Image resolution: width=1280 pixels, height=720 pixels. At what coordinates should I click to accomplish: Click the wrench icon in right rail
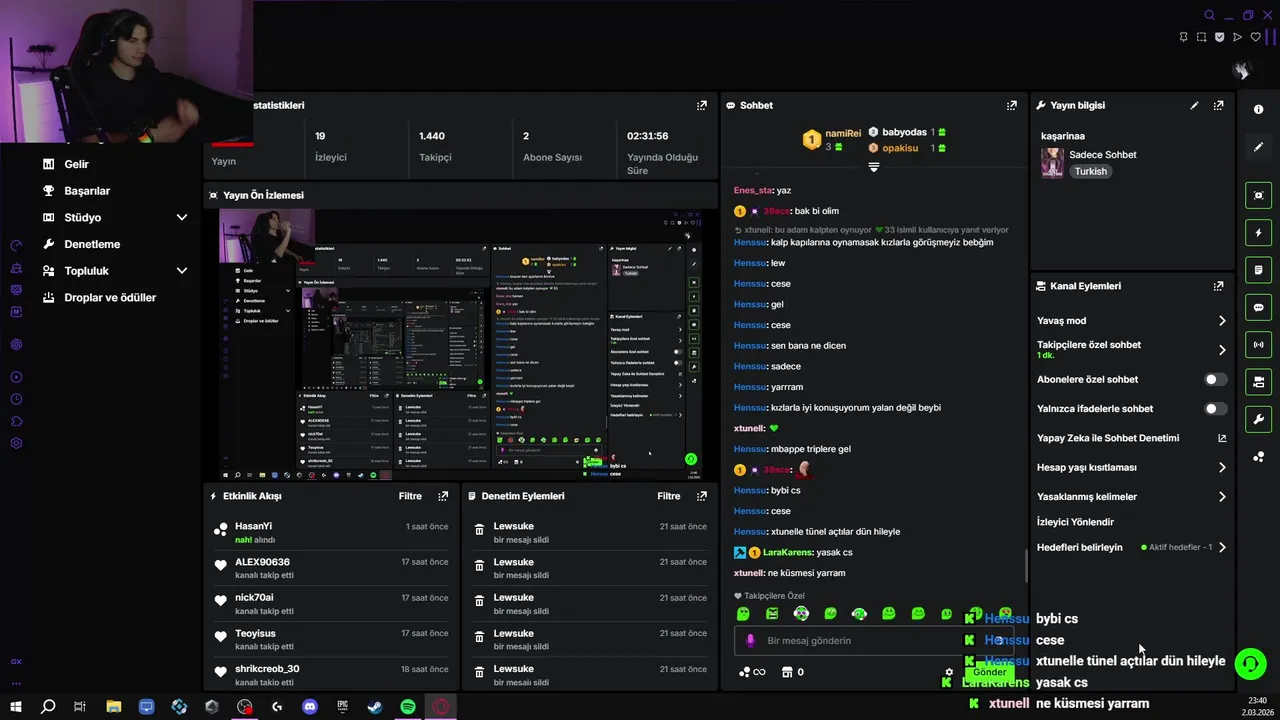point(1258,419)
